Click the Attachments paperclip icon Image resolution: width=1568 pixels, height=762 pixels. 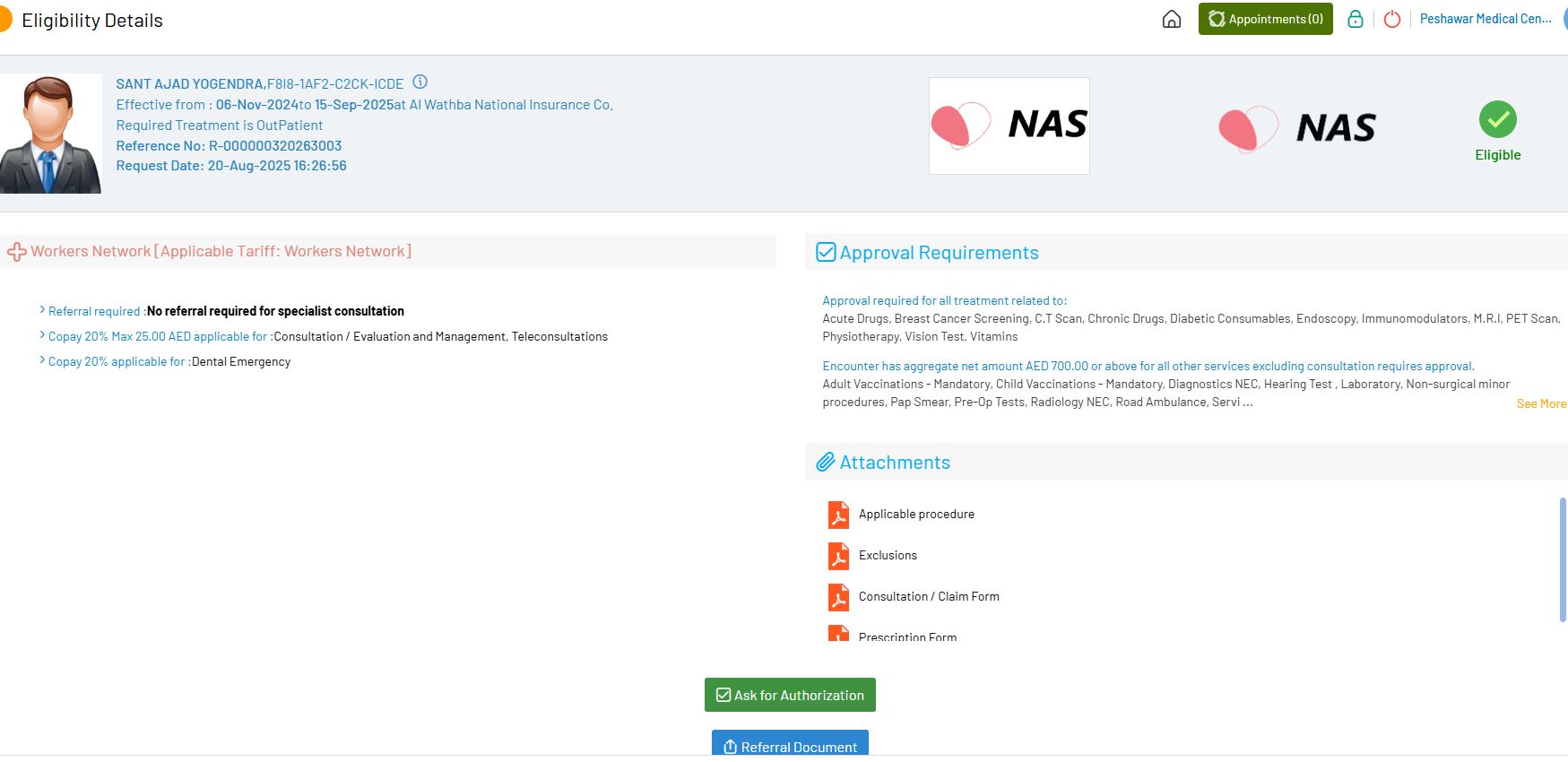coord(825,463)
